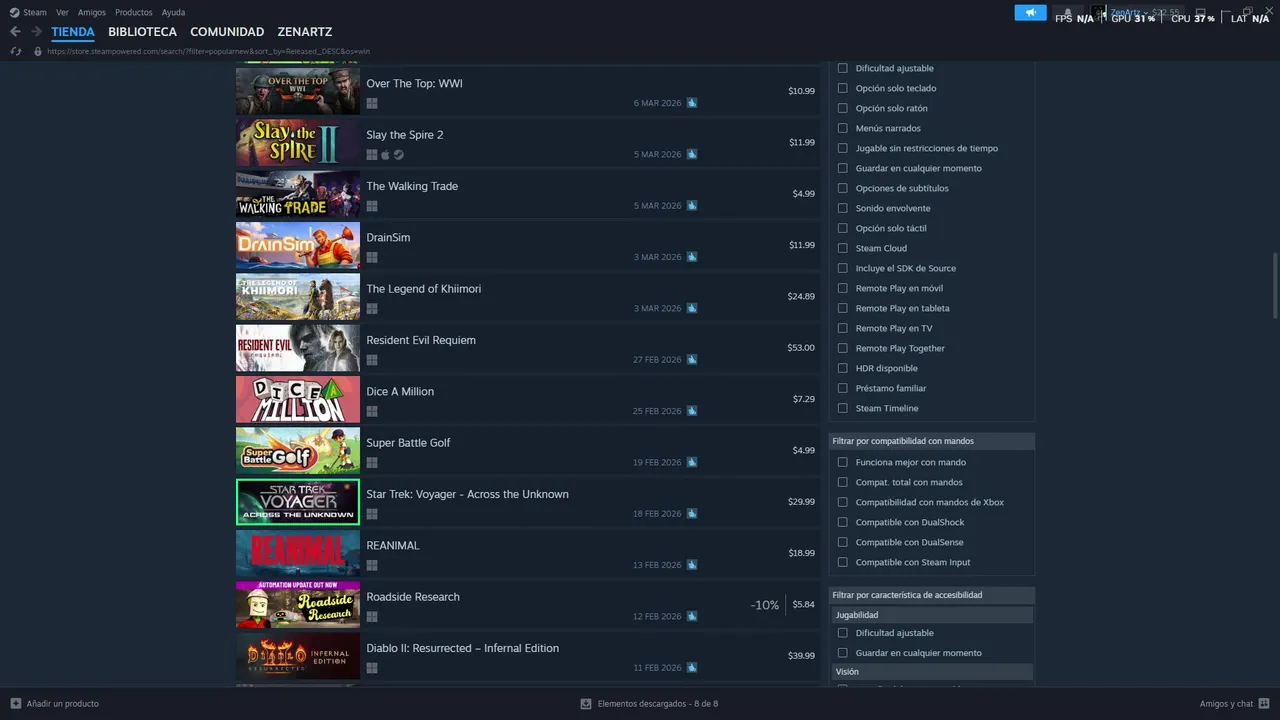
Task: Click the downloads icon in the bottom bar
Action: click(x=586, y=704)
